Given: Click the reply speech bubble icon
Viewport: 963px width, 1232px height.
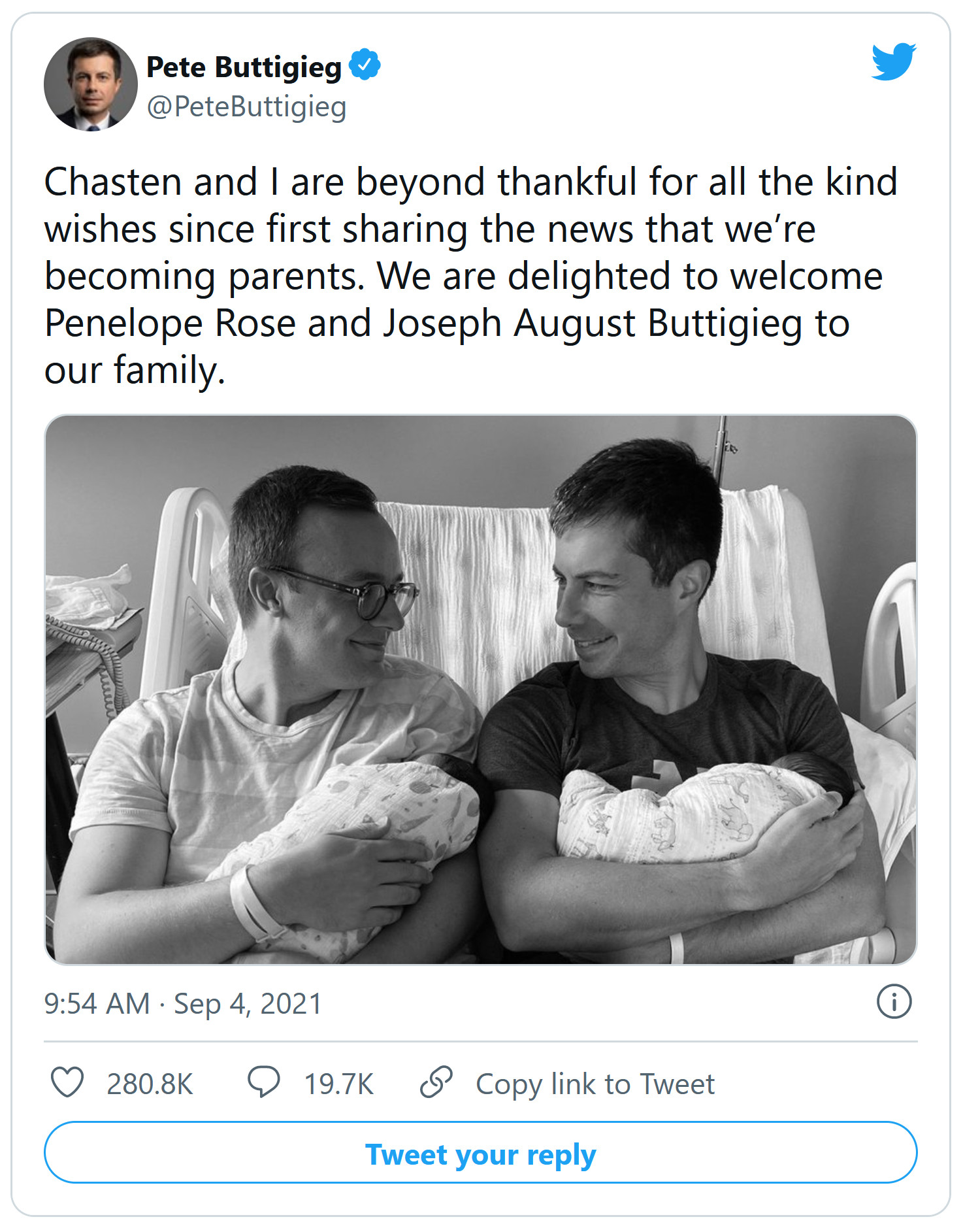Looking at the screenshot, I should tap(263, 1082).
